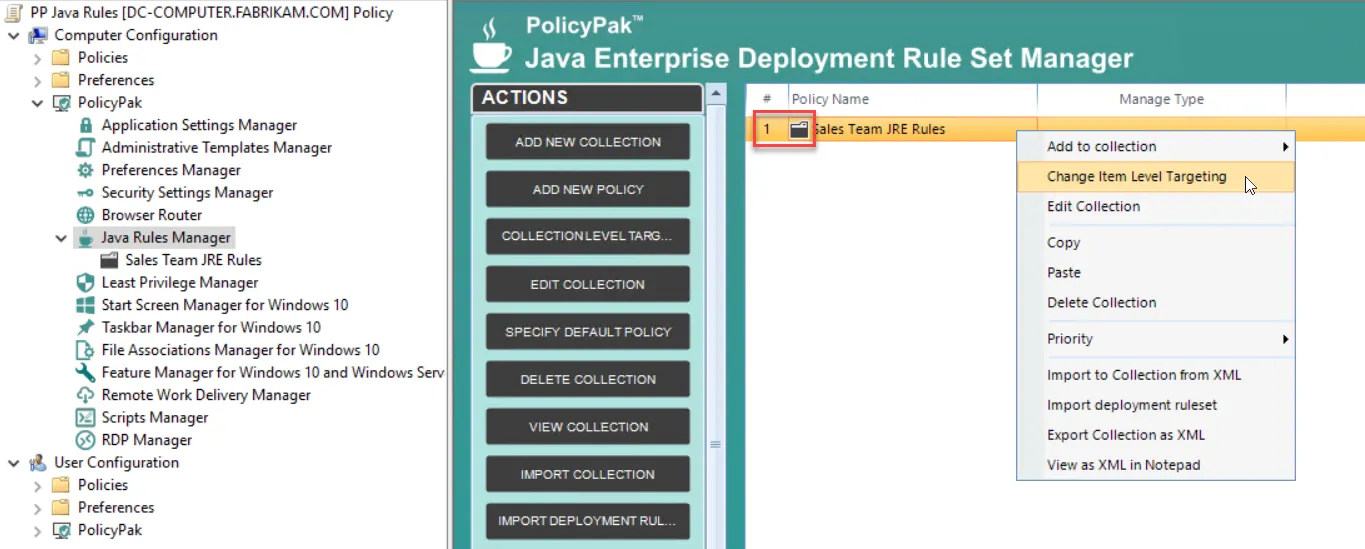Screen dimensions: 1365x549
Task: Select Delete Collection in the context menu
Action: pos(1155,303)
